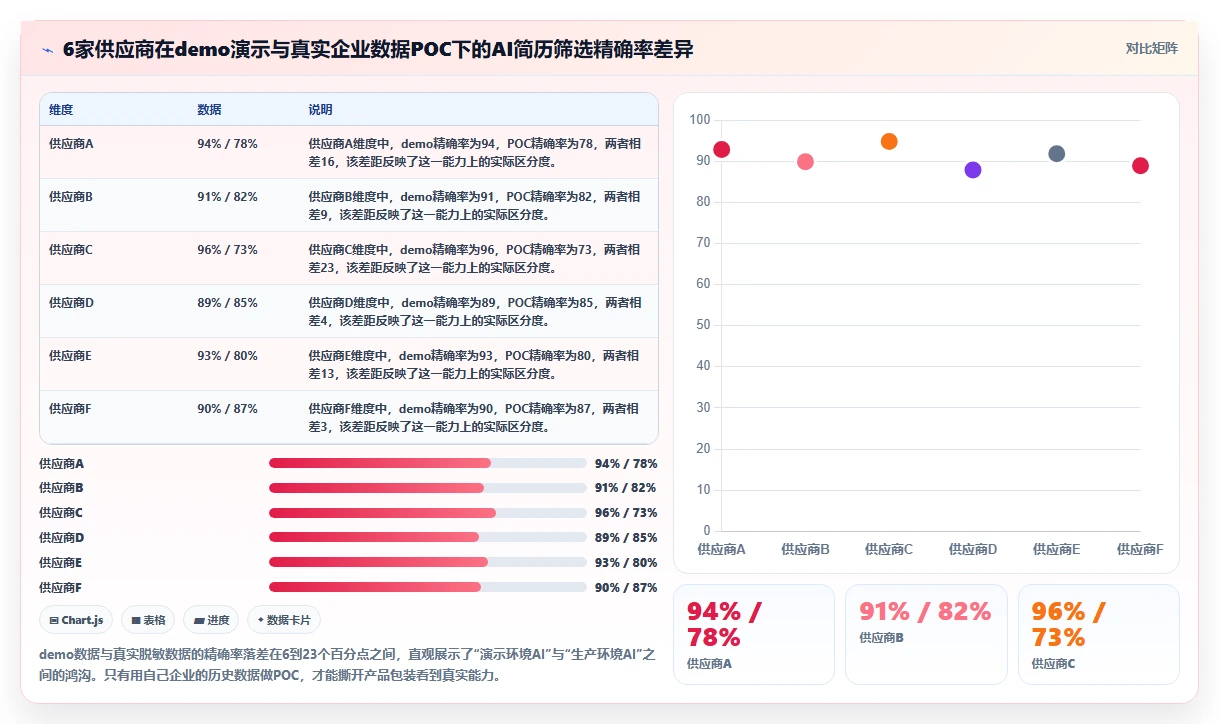Click the orange 供应商C data point

point(889,141)
